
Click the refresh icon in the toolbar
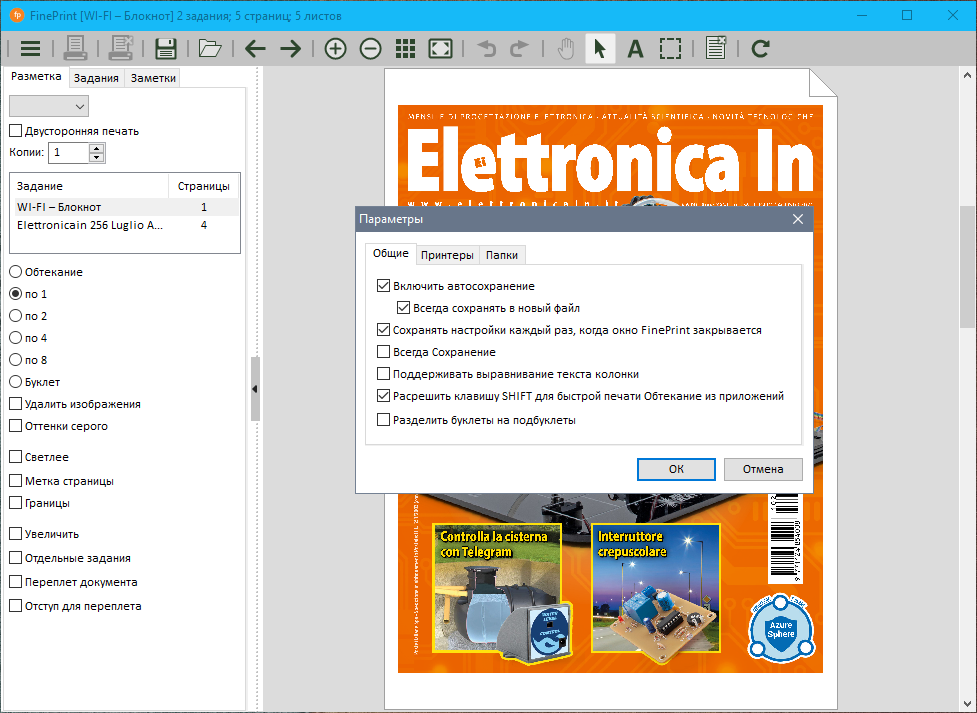pos(760,48)
